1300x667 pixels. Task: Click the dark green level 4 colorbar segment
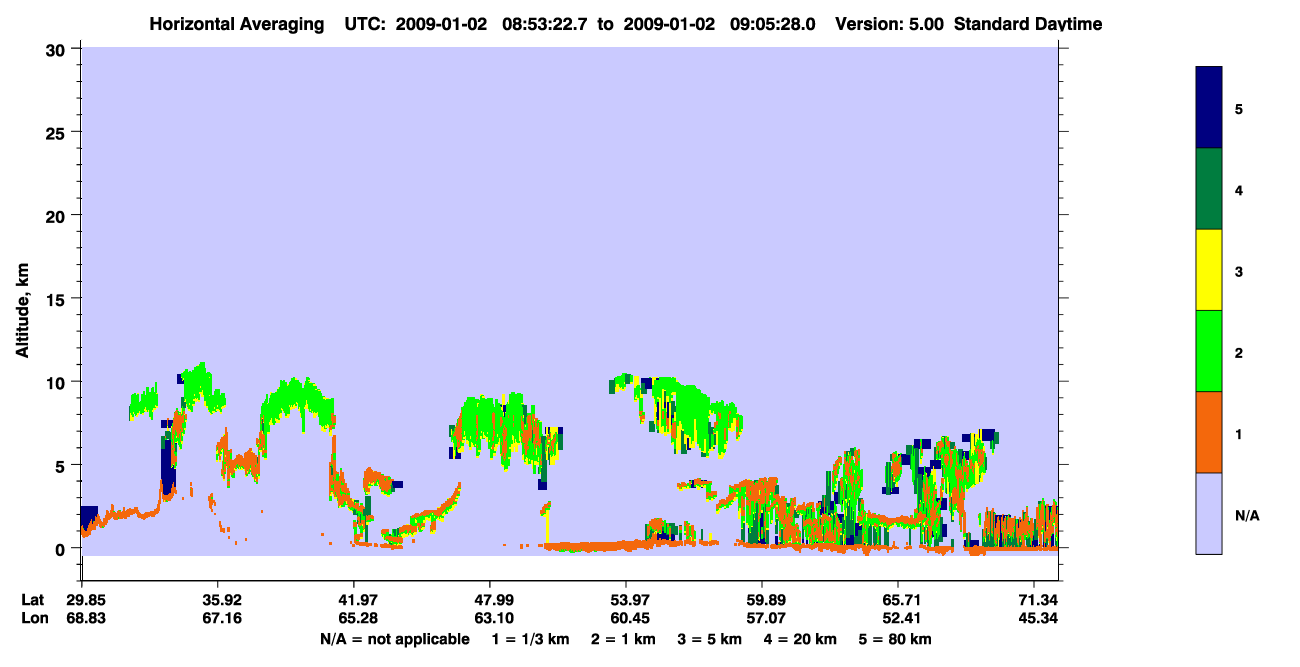(x=1209, y=189)
